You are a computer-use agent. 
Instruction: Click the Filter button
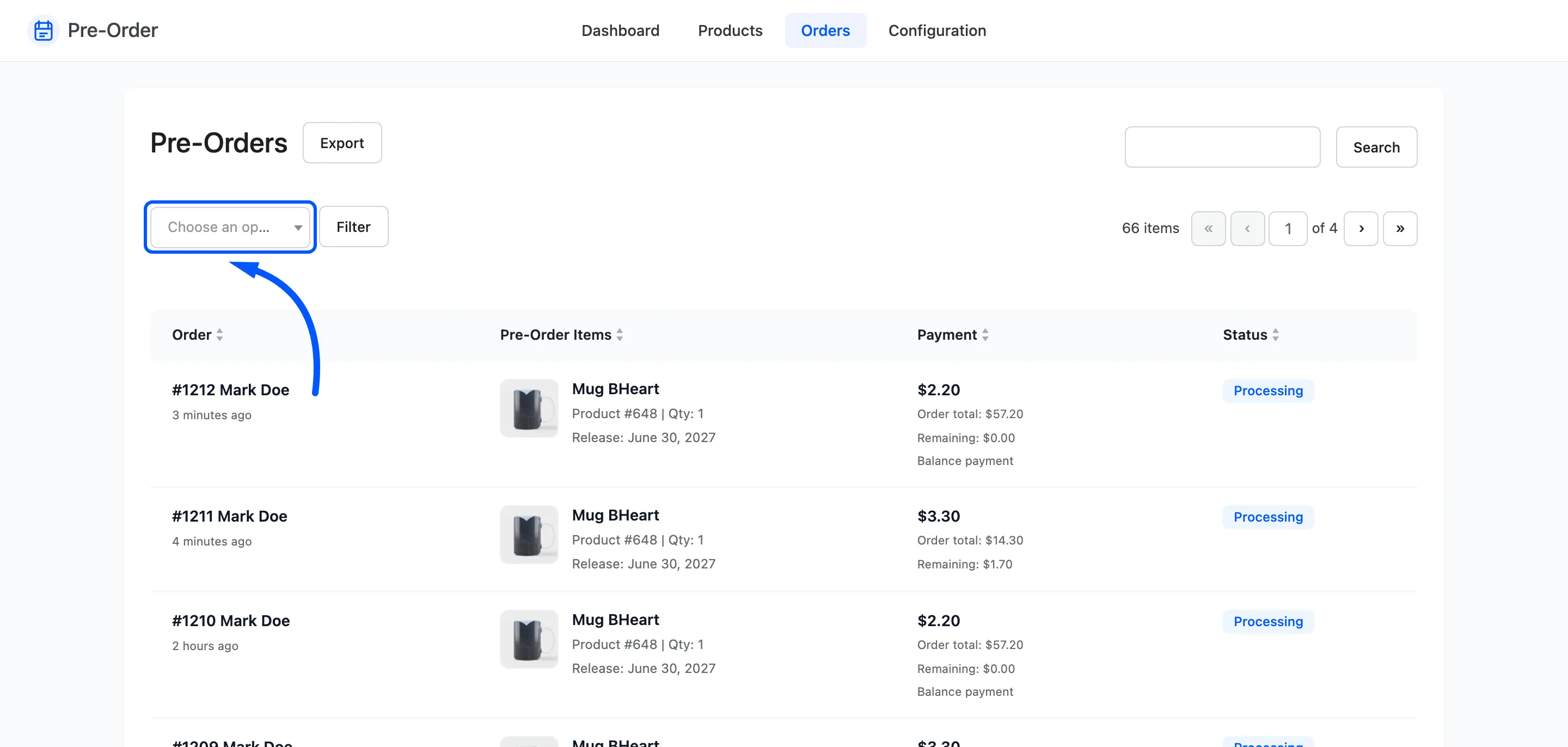coord(354,227)
